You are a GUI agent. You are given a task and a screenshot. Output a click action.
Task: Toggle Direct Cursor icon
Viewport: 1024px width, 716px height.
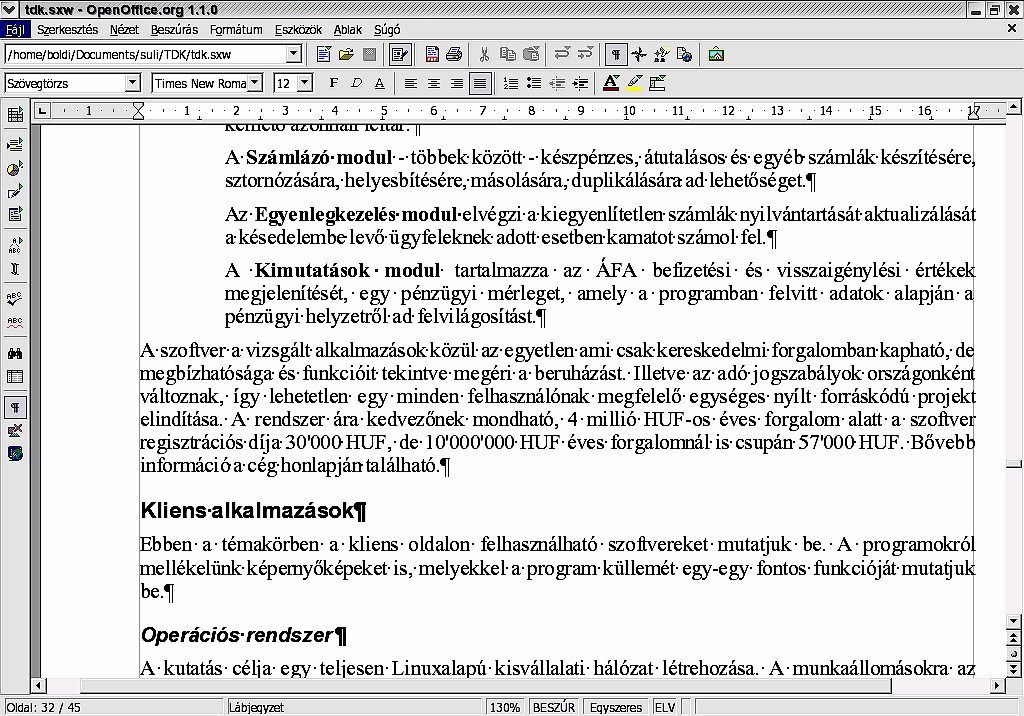(x=15, y=268)
